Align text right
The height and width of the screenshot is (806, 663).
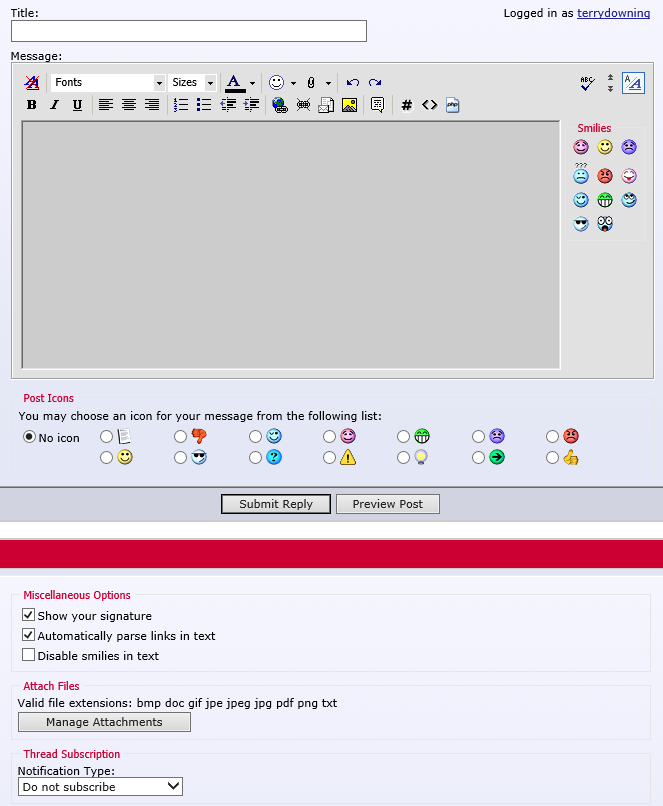(x=152, y=105)
